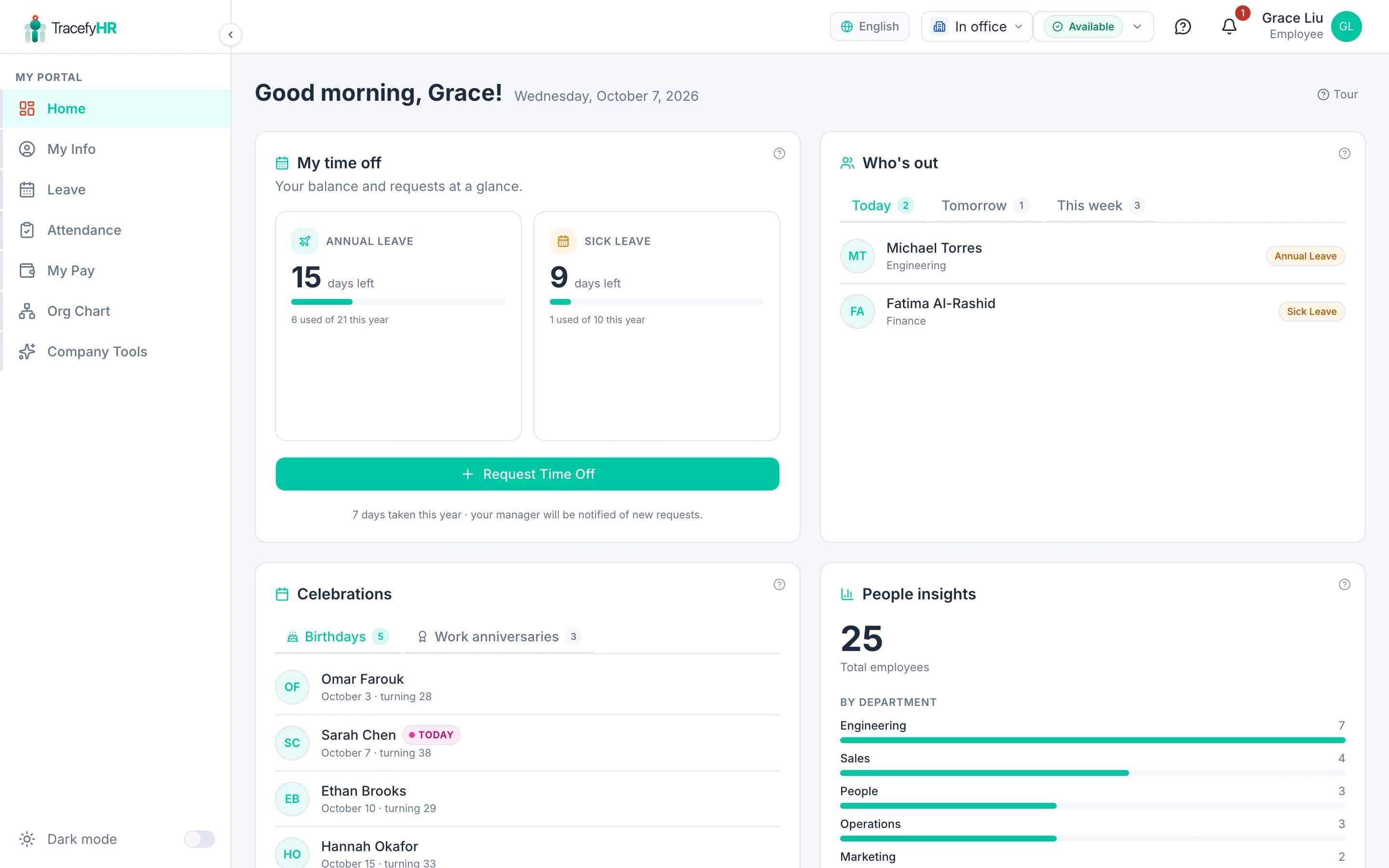Click the Sick Leave calendar icon
Screen dimensions: 1389x868
point(563,241)
